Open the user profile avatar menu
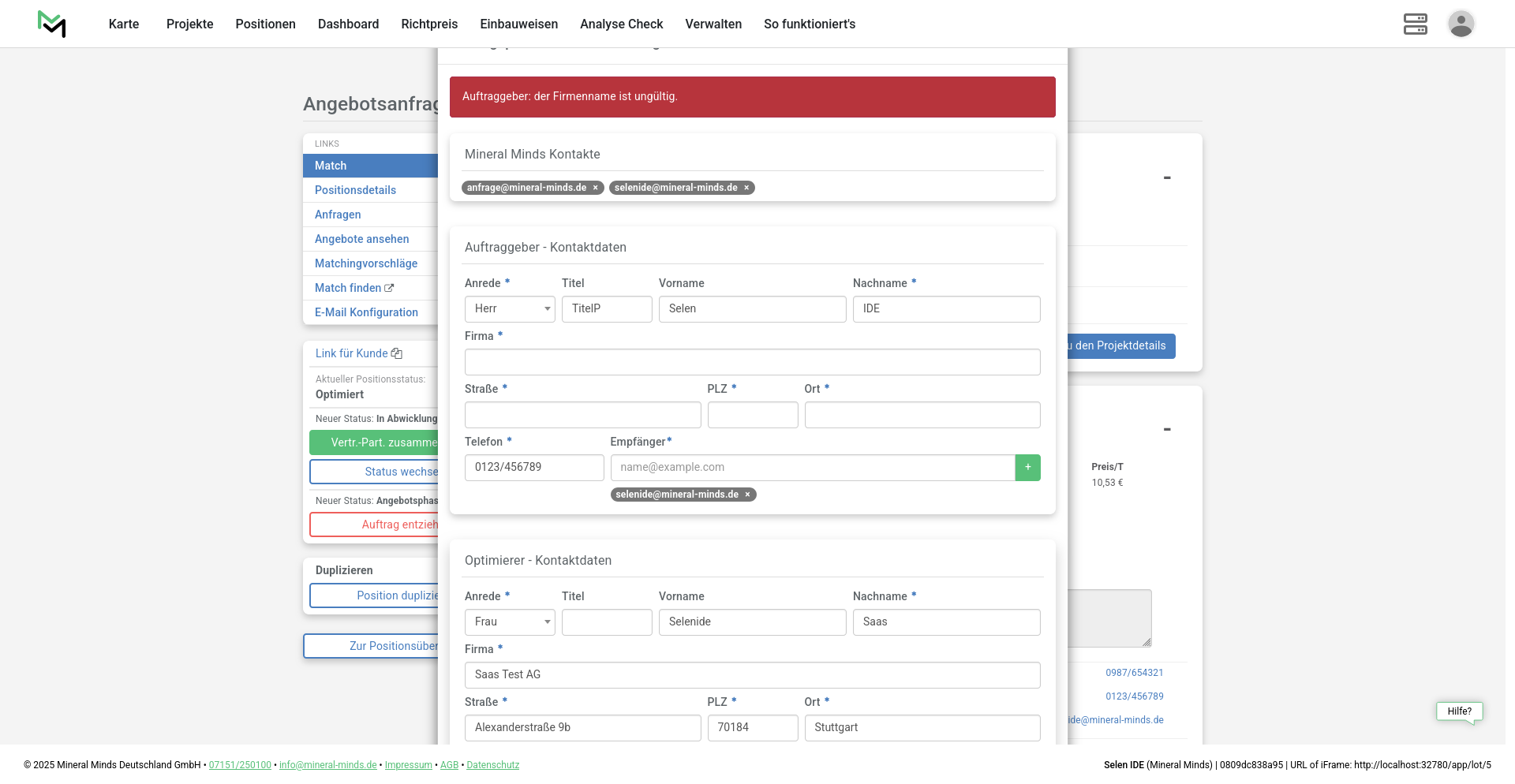1515x784 pixels. pos(1461,24)
